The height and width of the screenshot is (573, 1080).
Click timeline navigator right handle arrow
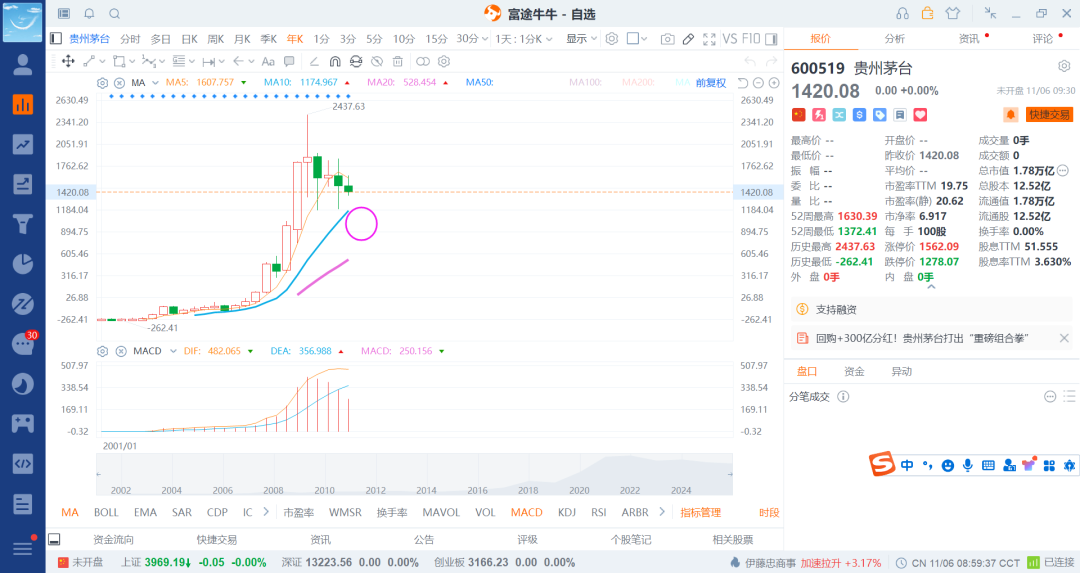730,474
